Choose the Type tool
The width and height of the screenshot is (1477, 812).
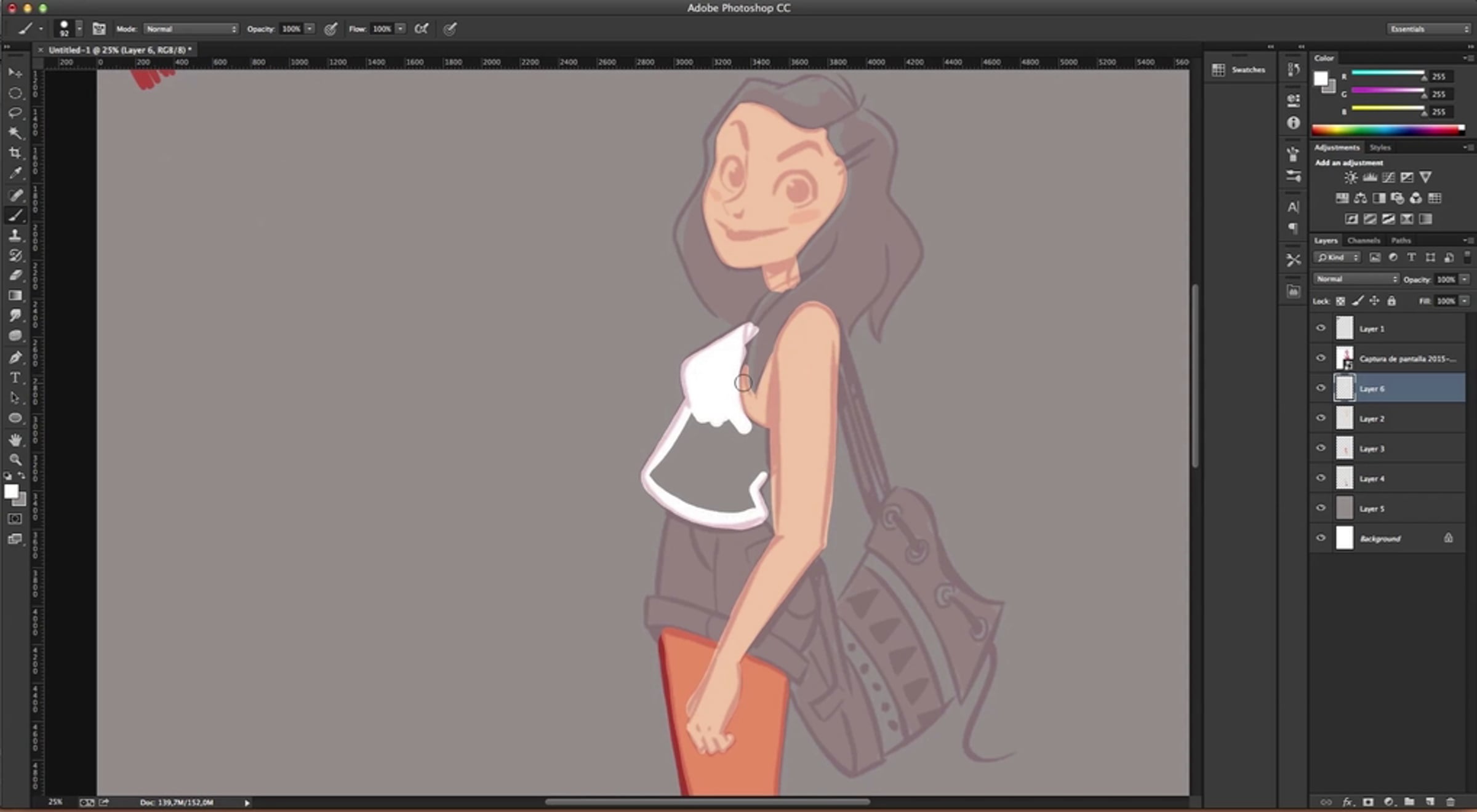point(15,378)
